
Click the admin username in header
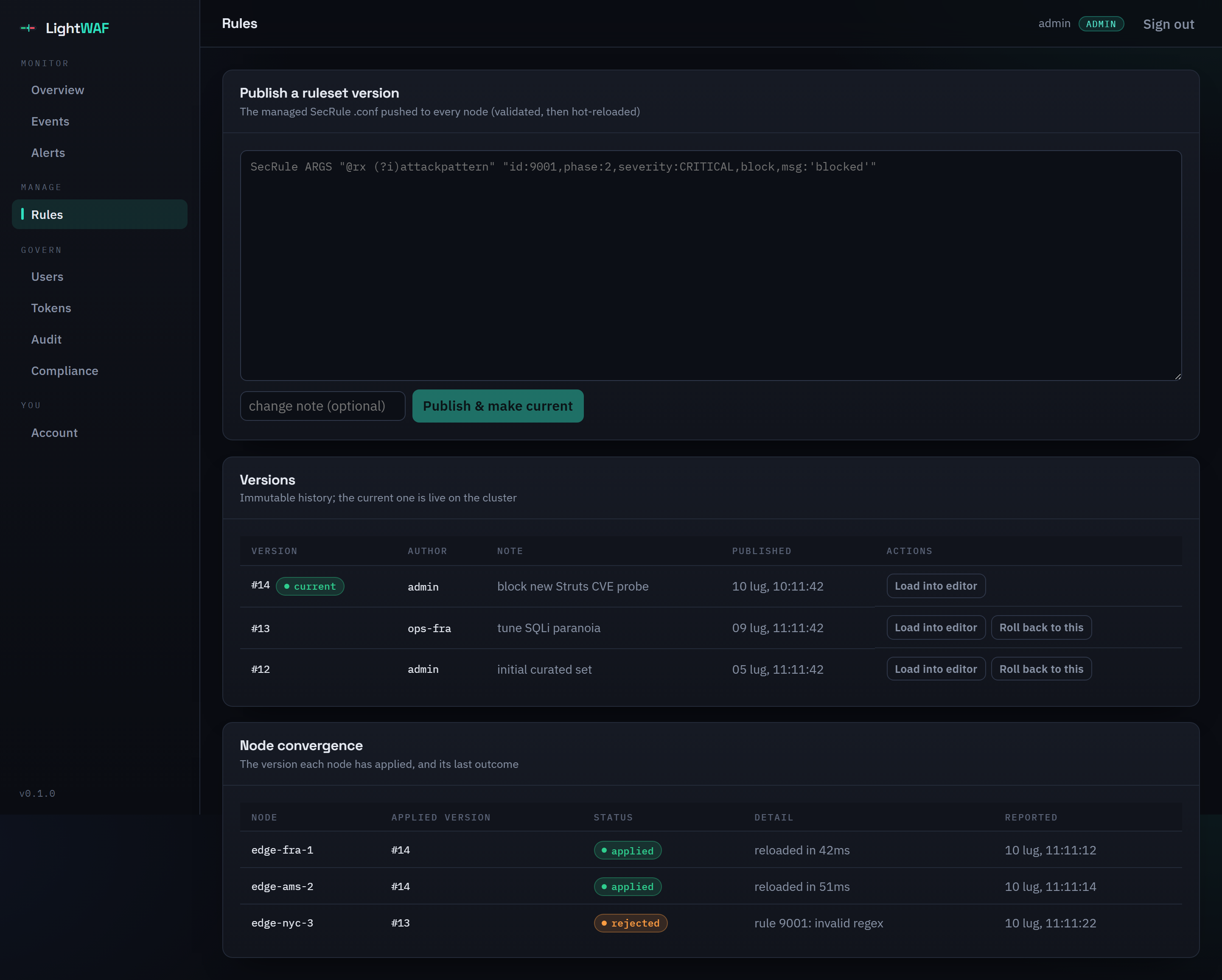1054,23
